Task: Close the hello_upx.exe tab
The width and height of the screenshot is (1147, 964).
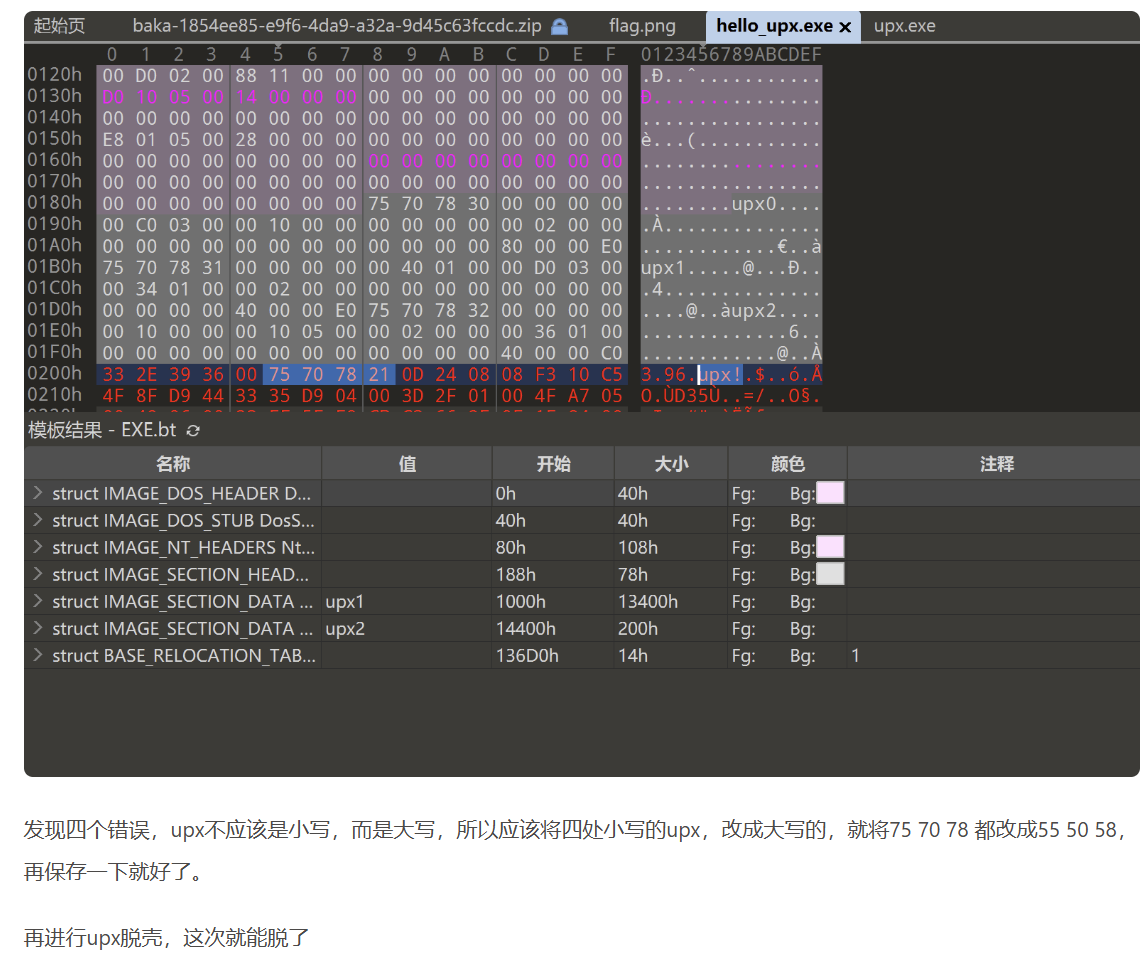Action: click(845, 27)
